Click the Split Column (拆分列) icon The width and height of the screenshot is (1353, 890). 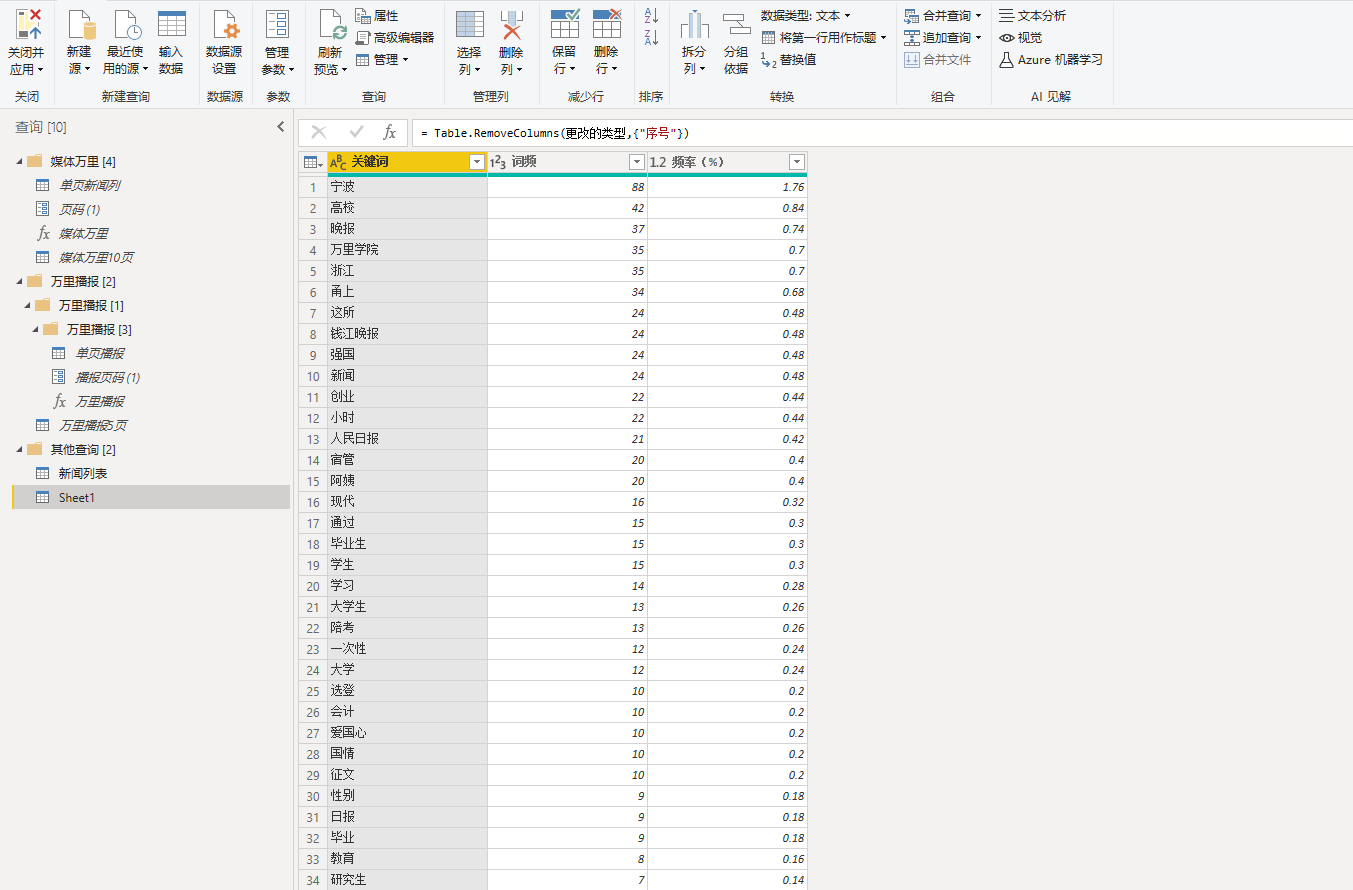pyautogui.click(x=694, y=25)
